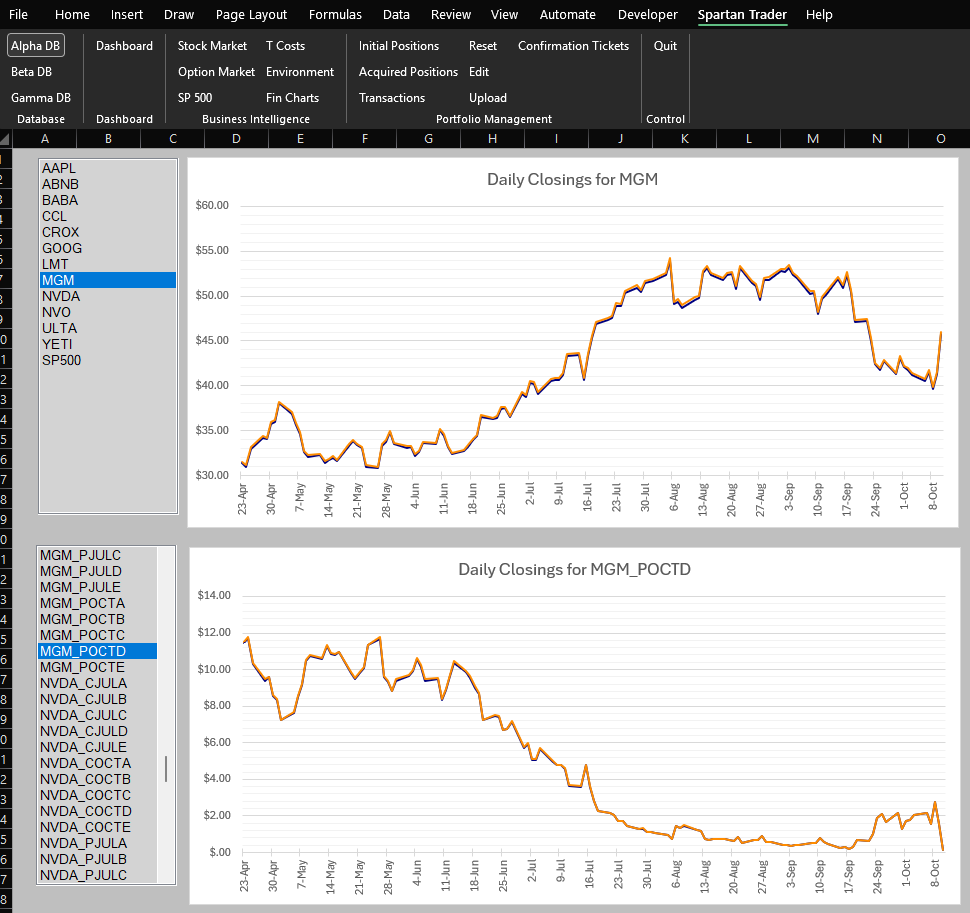This screenshot has height=913, width=970.
Task: Select AAPL in the ticker list
Action: tap(58, 168)
